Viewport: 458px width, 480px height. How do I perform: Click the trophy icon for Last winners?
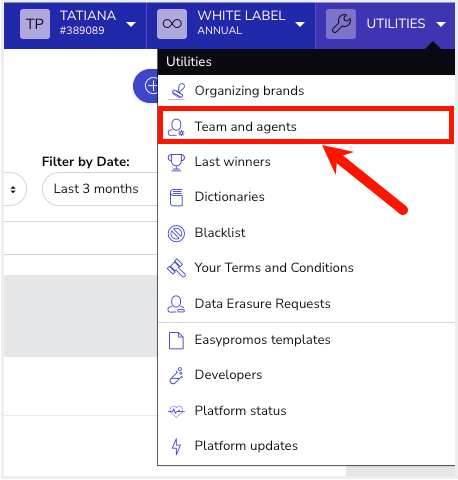pos(176,162)
